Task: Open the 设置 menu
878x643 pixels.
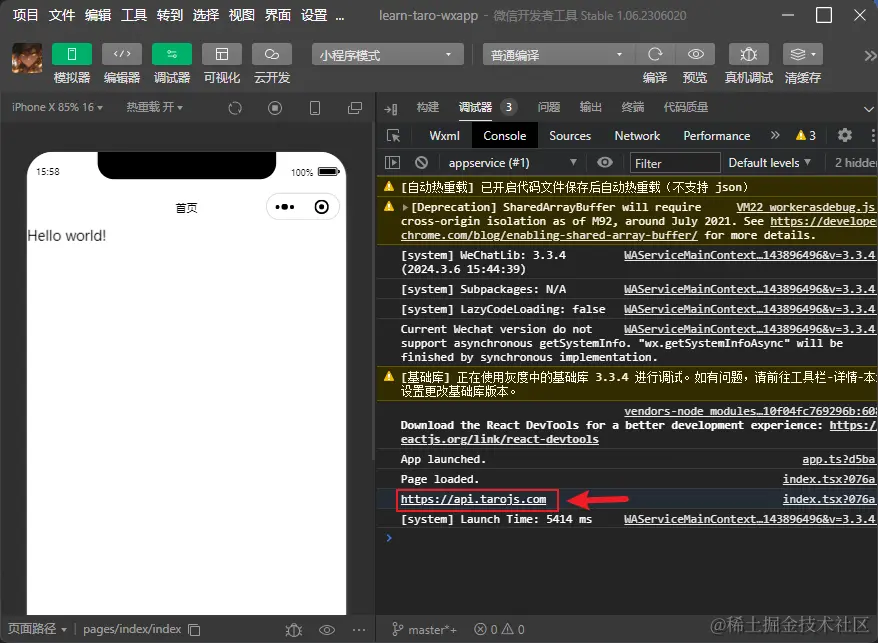Action: click(x=314, y=15)
